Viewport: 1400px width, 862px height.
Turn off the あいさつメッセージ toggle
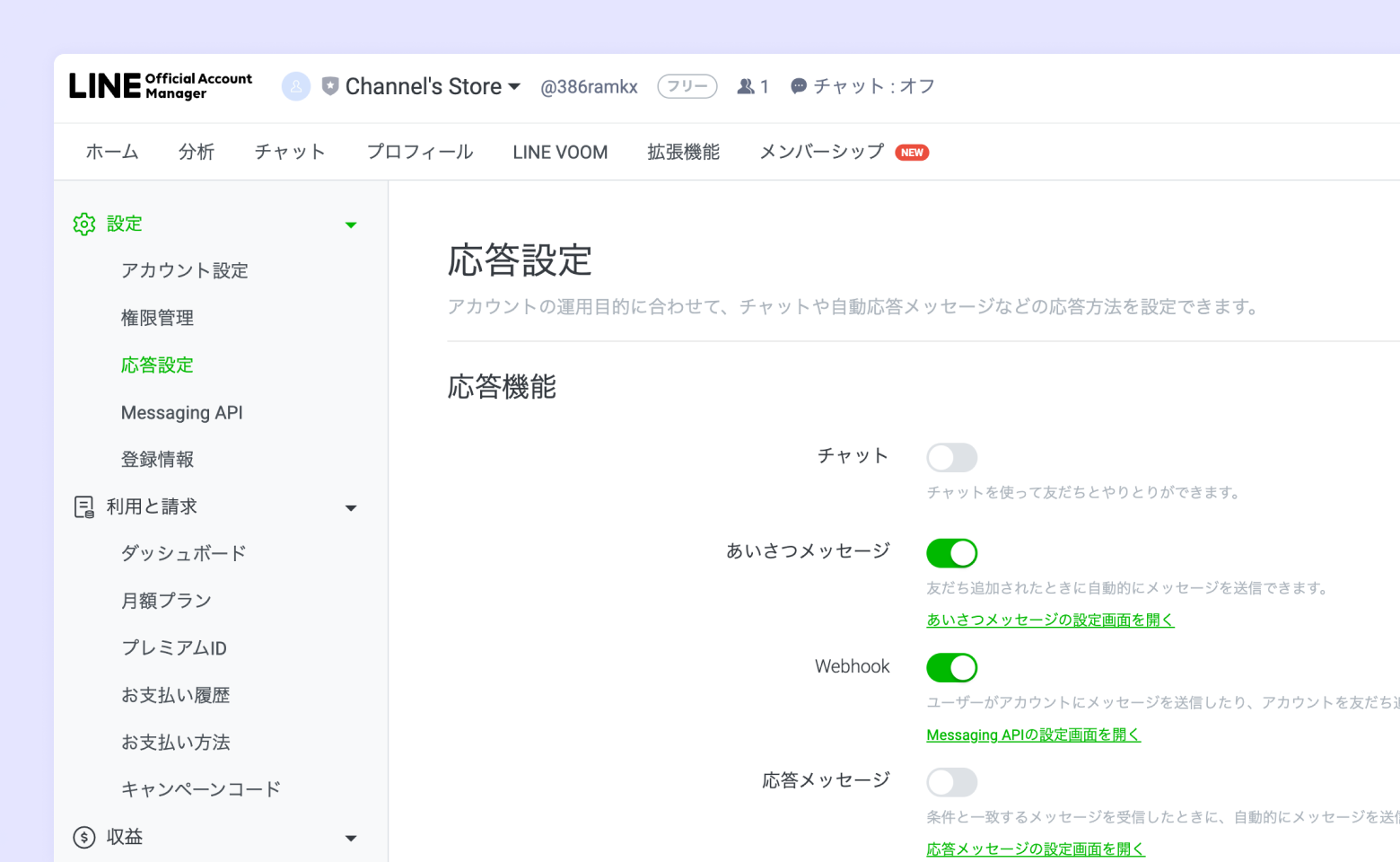point(952,553)
